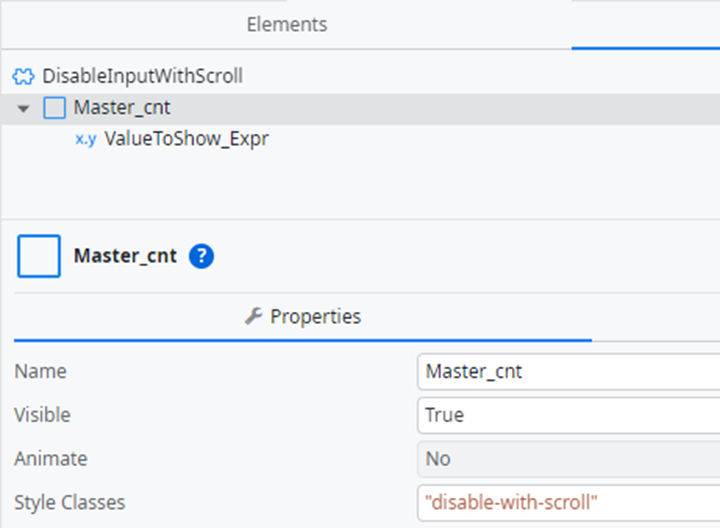
Task: Click the Visible property field showing True
Action: point(568,416)
